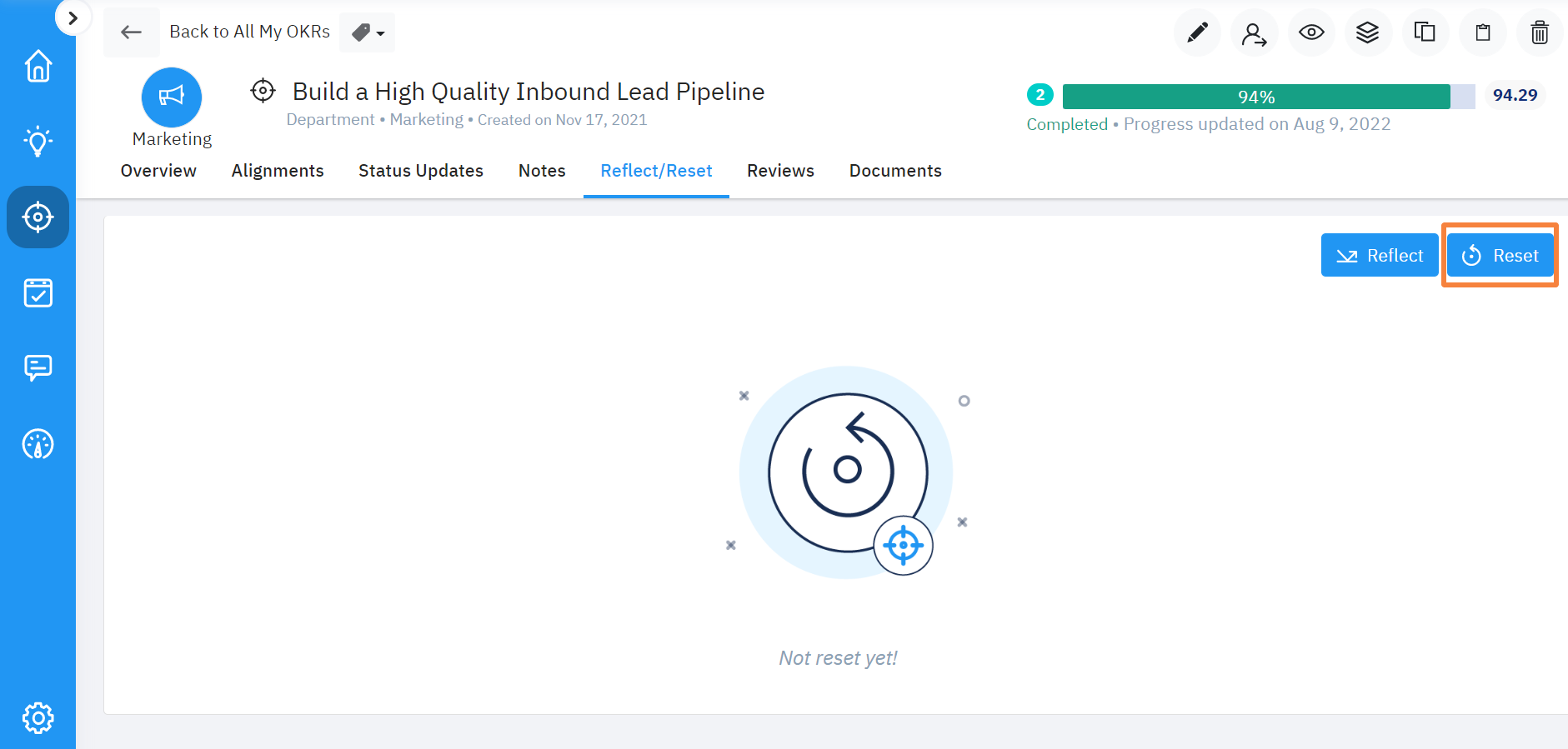Click the clipboard paste icon
Image resolution: width=1568 pixels, height=749 pixels.
pos(1482,33)
